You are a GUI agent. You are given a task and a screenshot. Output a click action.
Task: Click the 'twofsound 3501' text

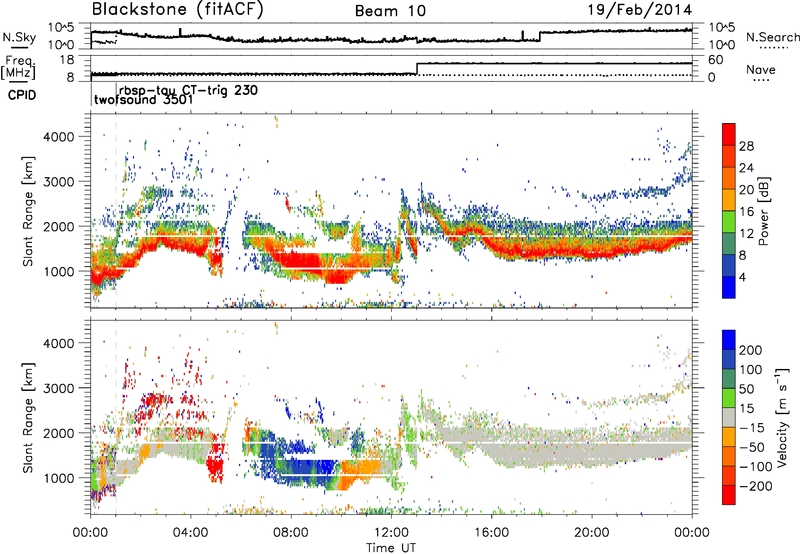pos(144,99)
